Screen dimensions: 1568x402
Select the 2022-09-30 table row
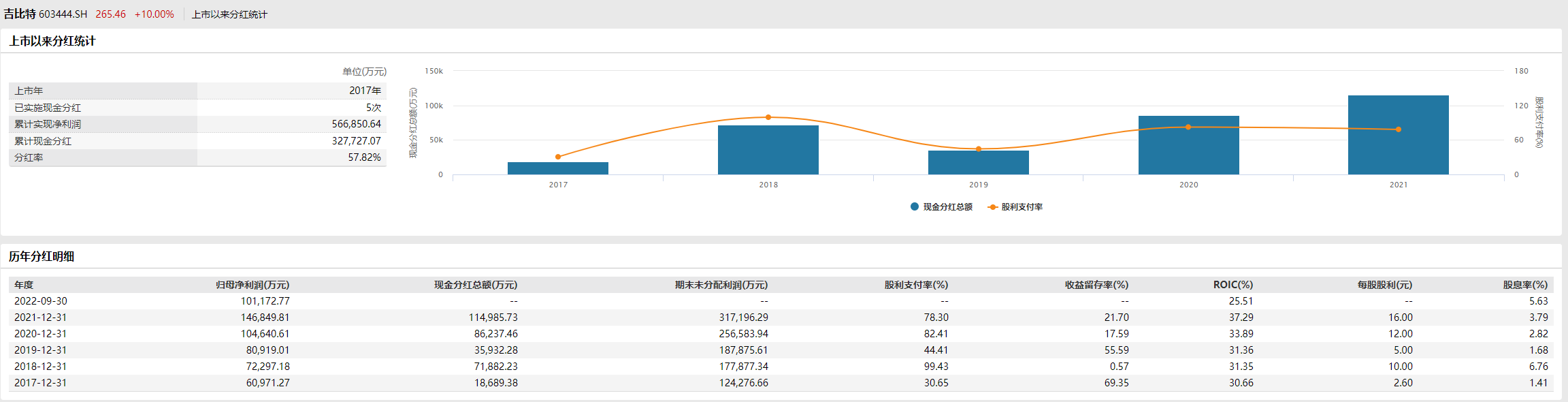(41, 301)
